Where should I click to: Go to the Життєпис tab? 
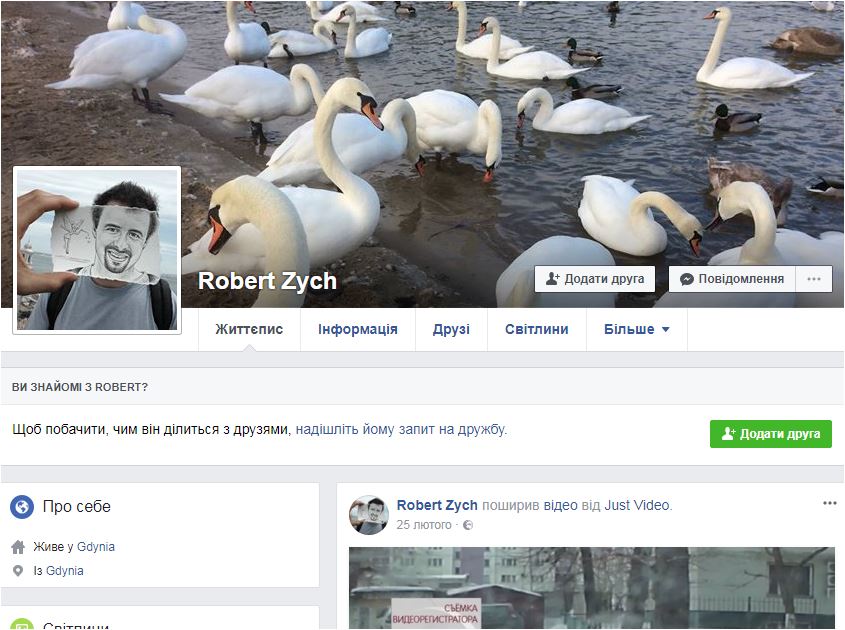coord(249,329)
